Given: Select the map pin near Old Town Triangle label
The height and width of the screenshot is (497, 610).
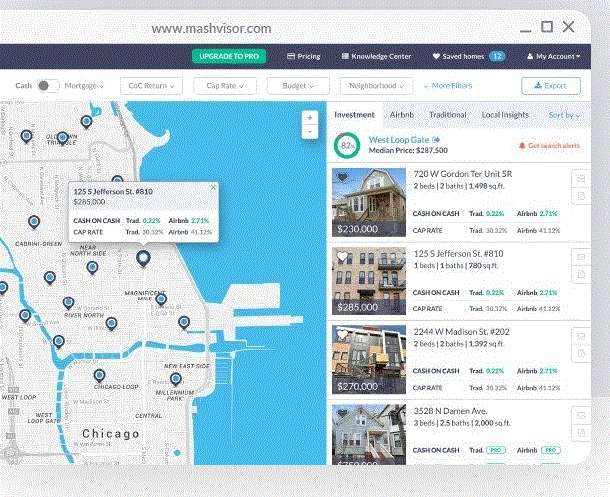Looking at the screenshot, I should (x=62, y=138).
